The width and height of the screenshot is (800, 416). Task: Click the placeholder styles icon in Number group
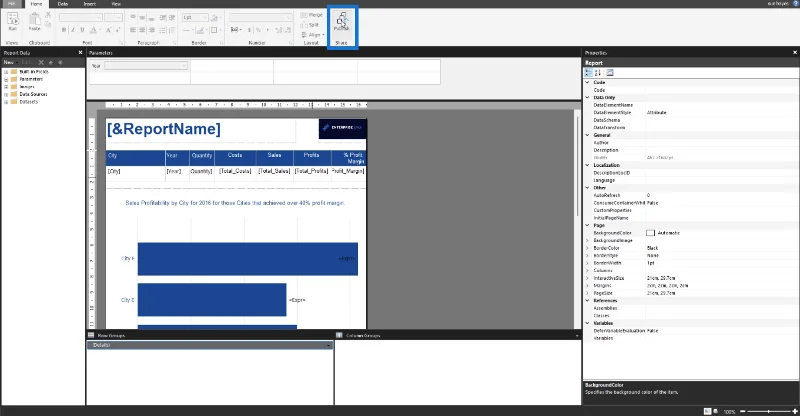pyautogui.click(x=235, y=30)
